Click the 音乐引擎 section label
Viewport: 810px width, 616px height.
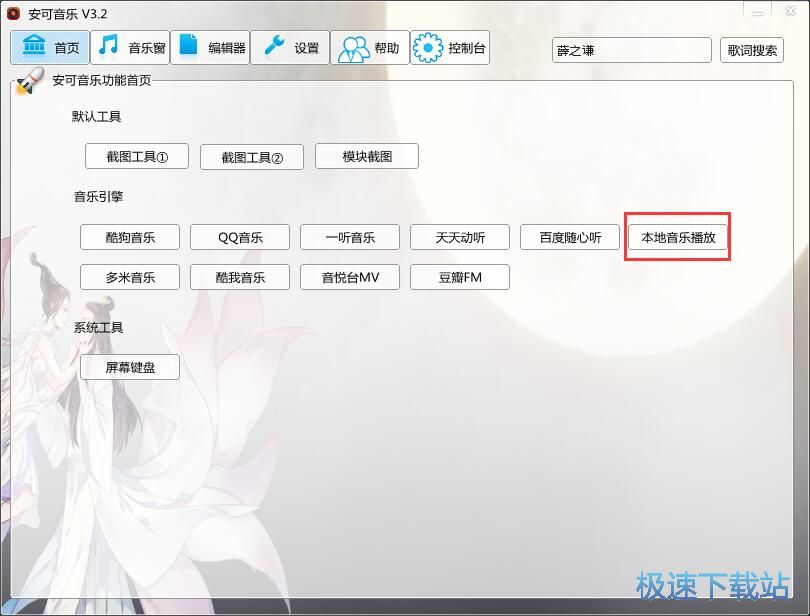click(x=99, y=196)
